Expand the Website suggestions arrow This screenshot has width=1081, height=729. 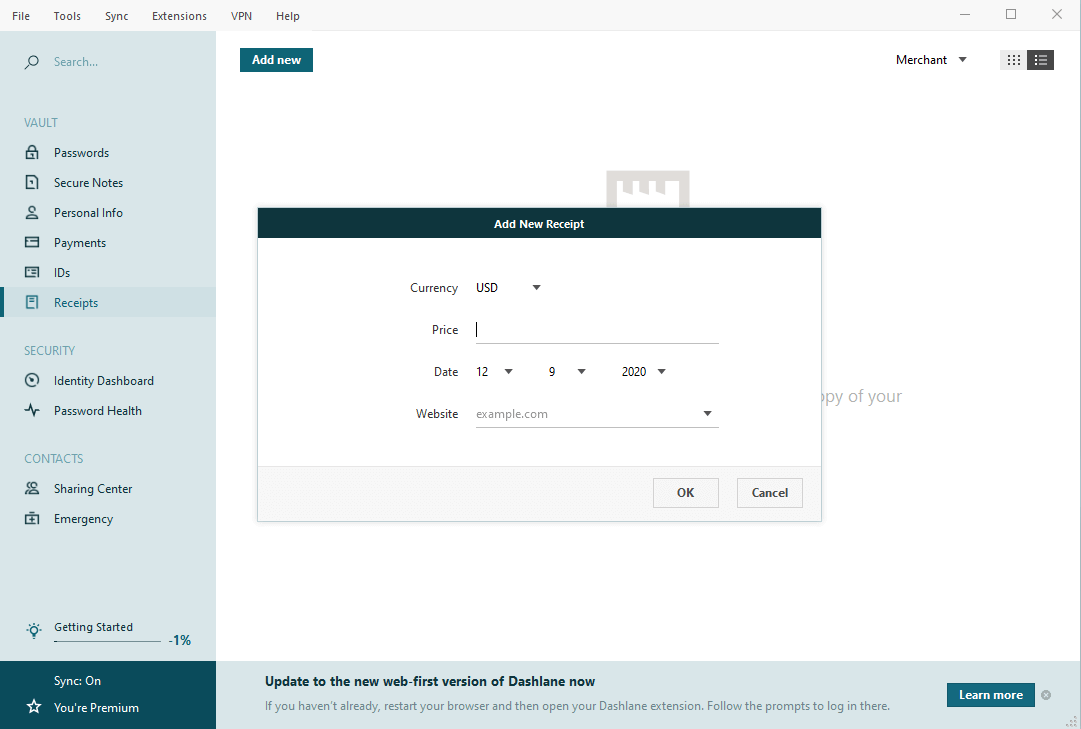click(707, 414)
